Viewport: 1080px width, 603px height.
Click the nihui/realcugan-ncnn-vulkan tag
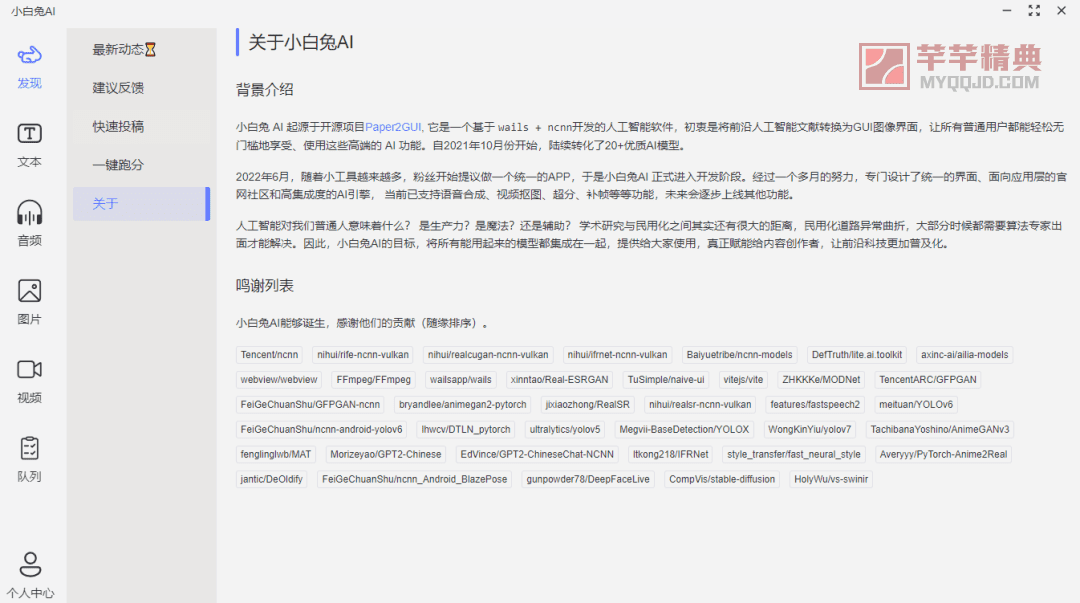pyautogui.click(x=488, y=355)
